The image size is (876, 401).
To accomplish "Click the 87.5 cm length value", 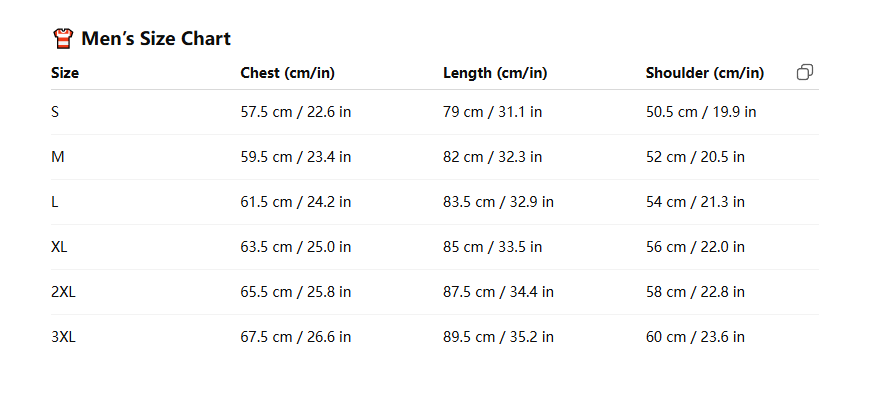I will pyautogui.click(x=498, y=292).
